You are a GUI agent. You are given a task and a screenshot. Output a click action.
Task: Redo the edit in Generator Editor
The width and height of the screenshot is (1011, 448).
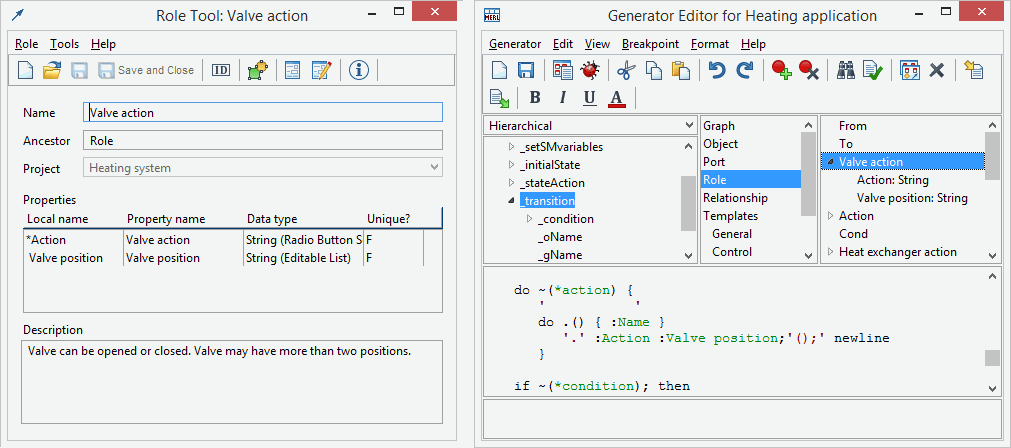(x=745, y=70)
